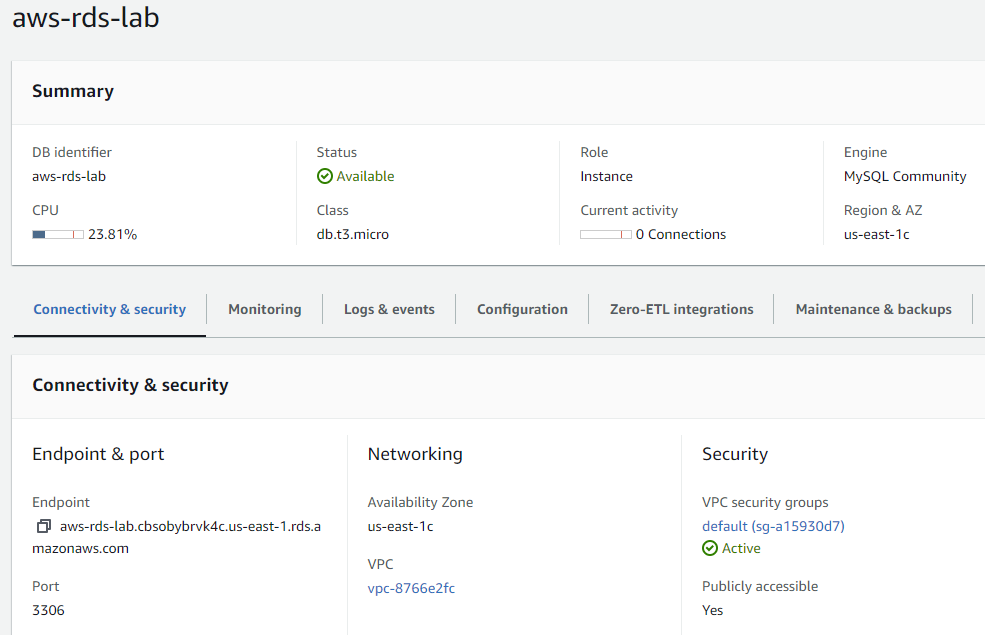Select the endpoint hostname text
Image resolution: width=985 pixels, height=635 pixels.
[x=177, y=537]
